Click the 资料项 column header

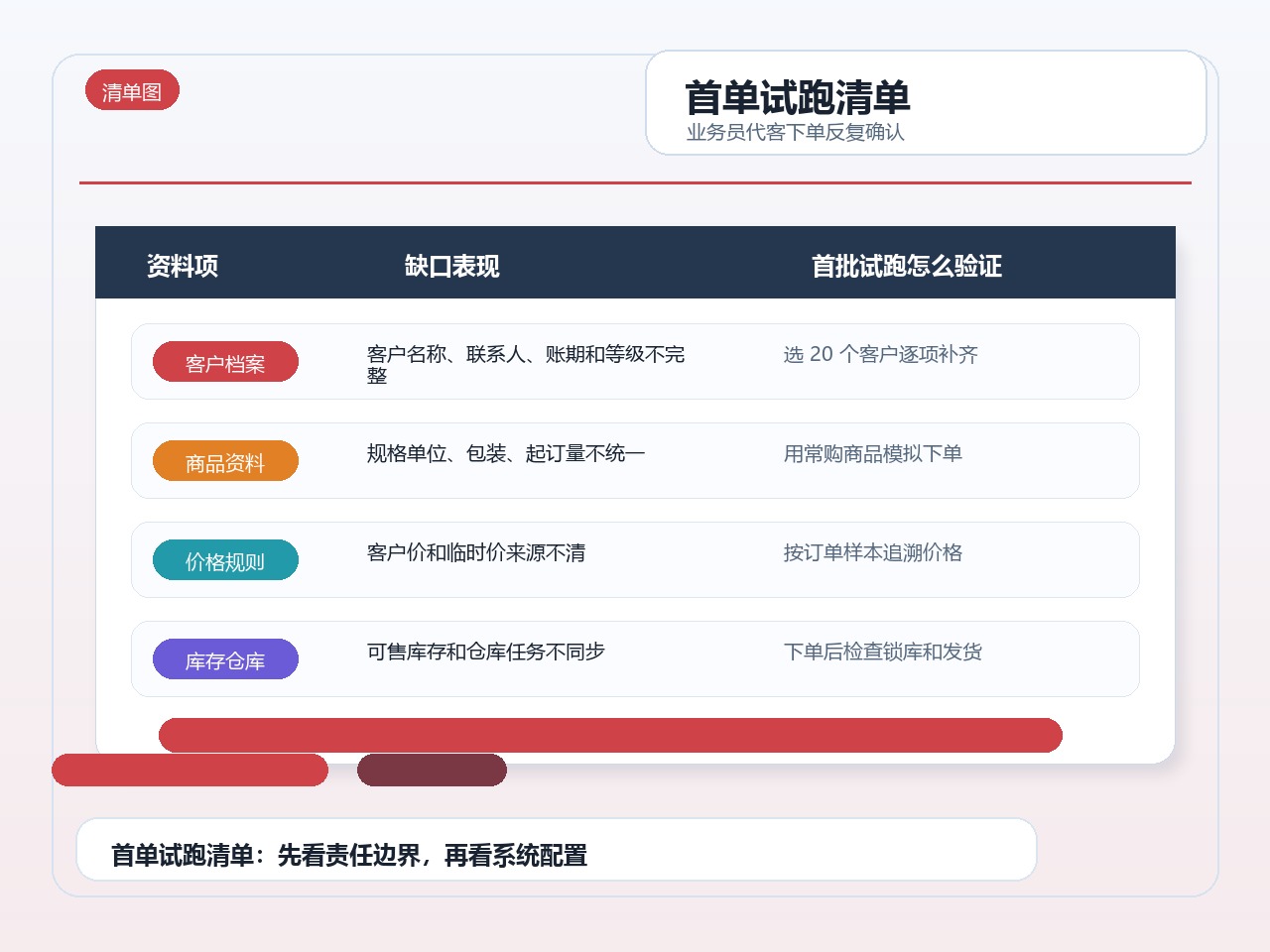click(183, 266)
